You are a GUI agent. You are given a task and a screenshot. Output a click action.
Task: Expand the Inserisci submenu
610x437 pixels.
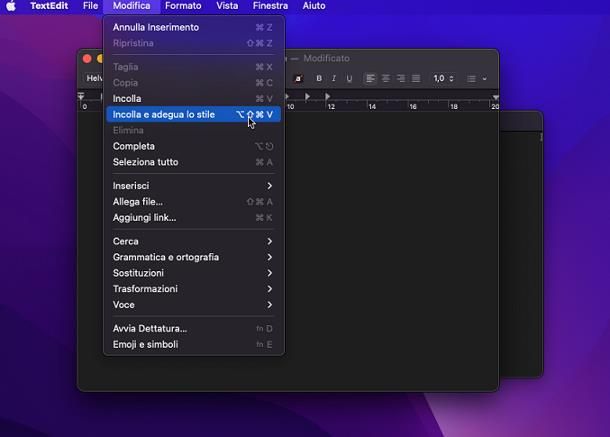tap(193, 186)
